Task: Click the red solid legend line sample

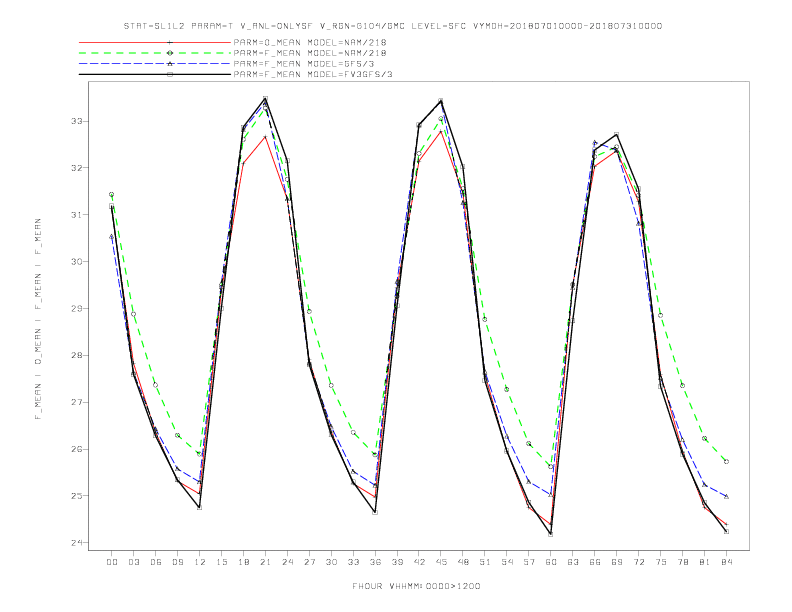Action: pos(155,42)
